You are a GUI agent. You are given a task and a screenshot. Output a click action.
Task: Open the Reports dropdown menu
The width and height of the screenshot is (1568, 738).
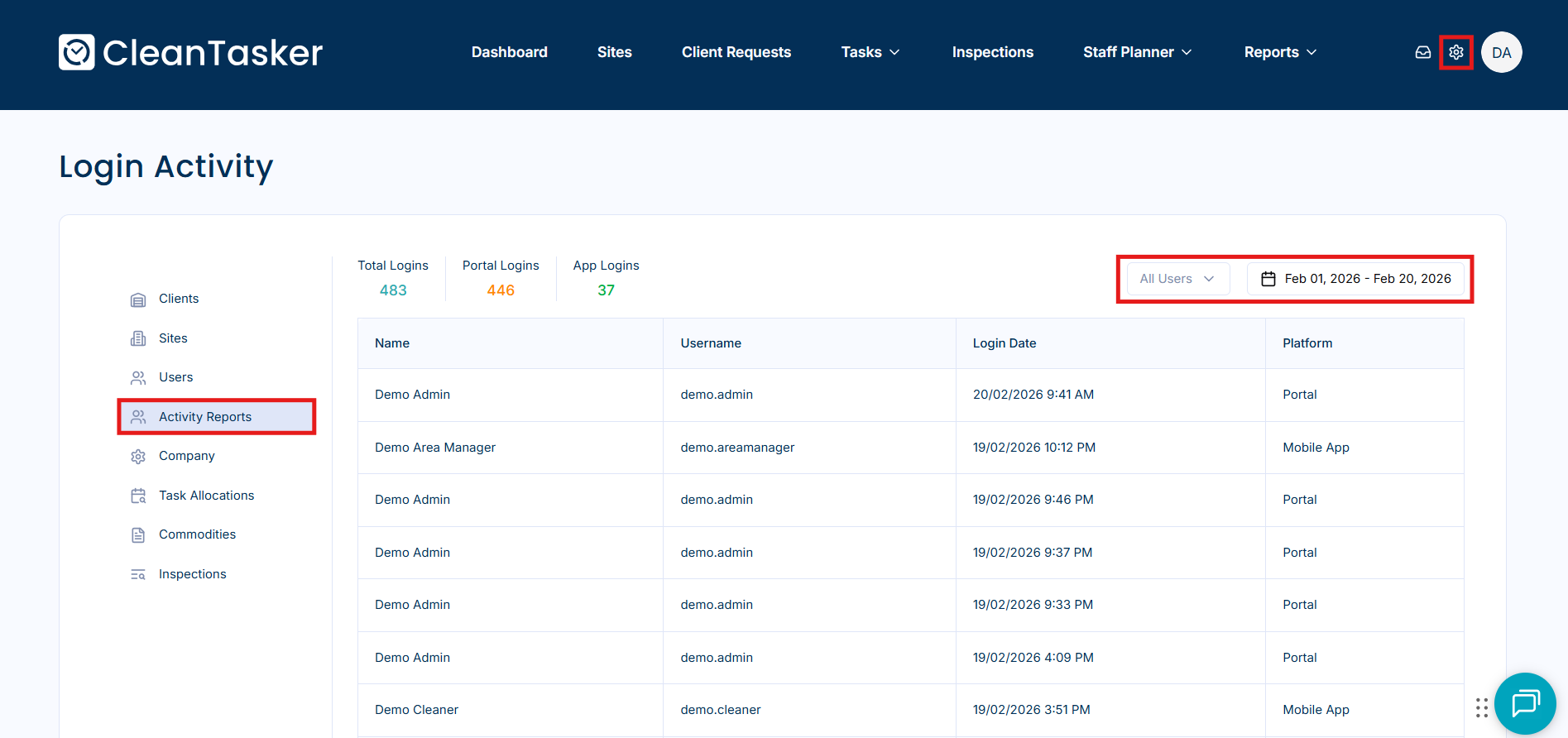(1279, 52)
